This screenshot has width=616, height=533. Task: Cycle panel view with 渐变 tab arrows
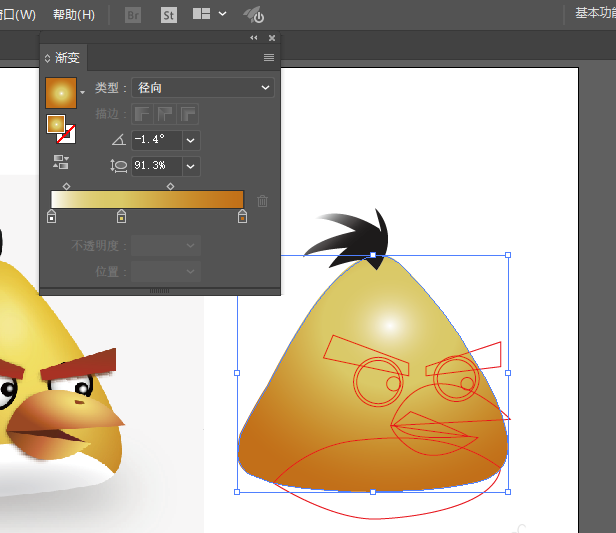click(x=48, y=59)
